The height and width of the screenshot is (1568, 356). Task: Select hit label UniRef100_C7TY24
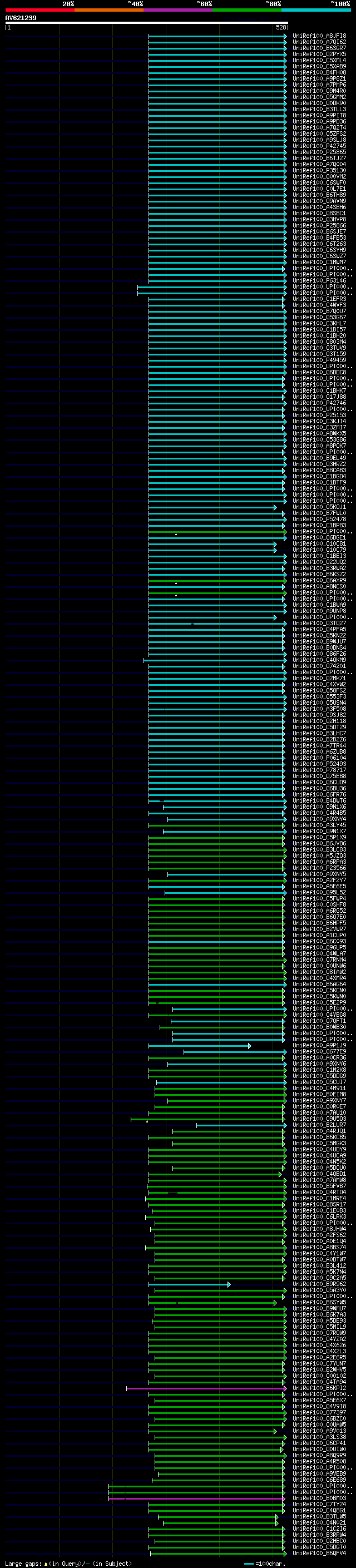tap(319, 1504)
